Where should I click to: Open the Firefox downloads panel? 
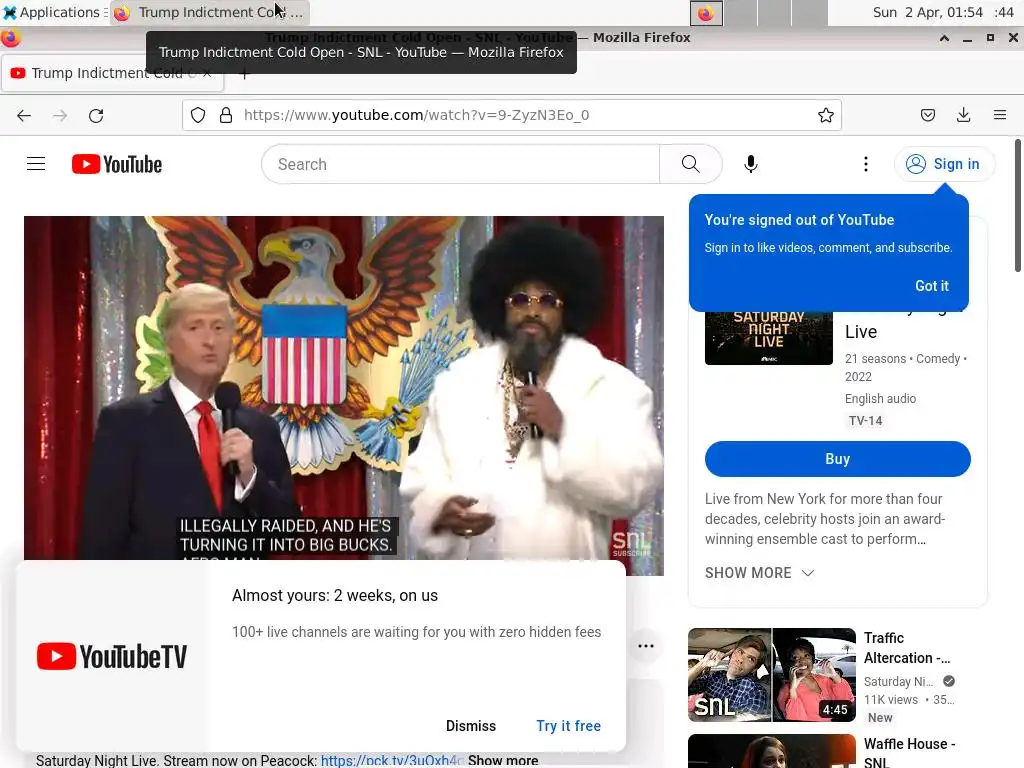pyautogui.click(x=963, y=116)
